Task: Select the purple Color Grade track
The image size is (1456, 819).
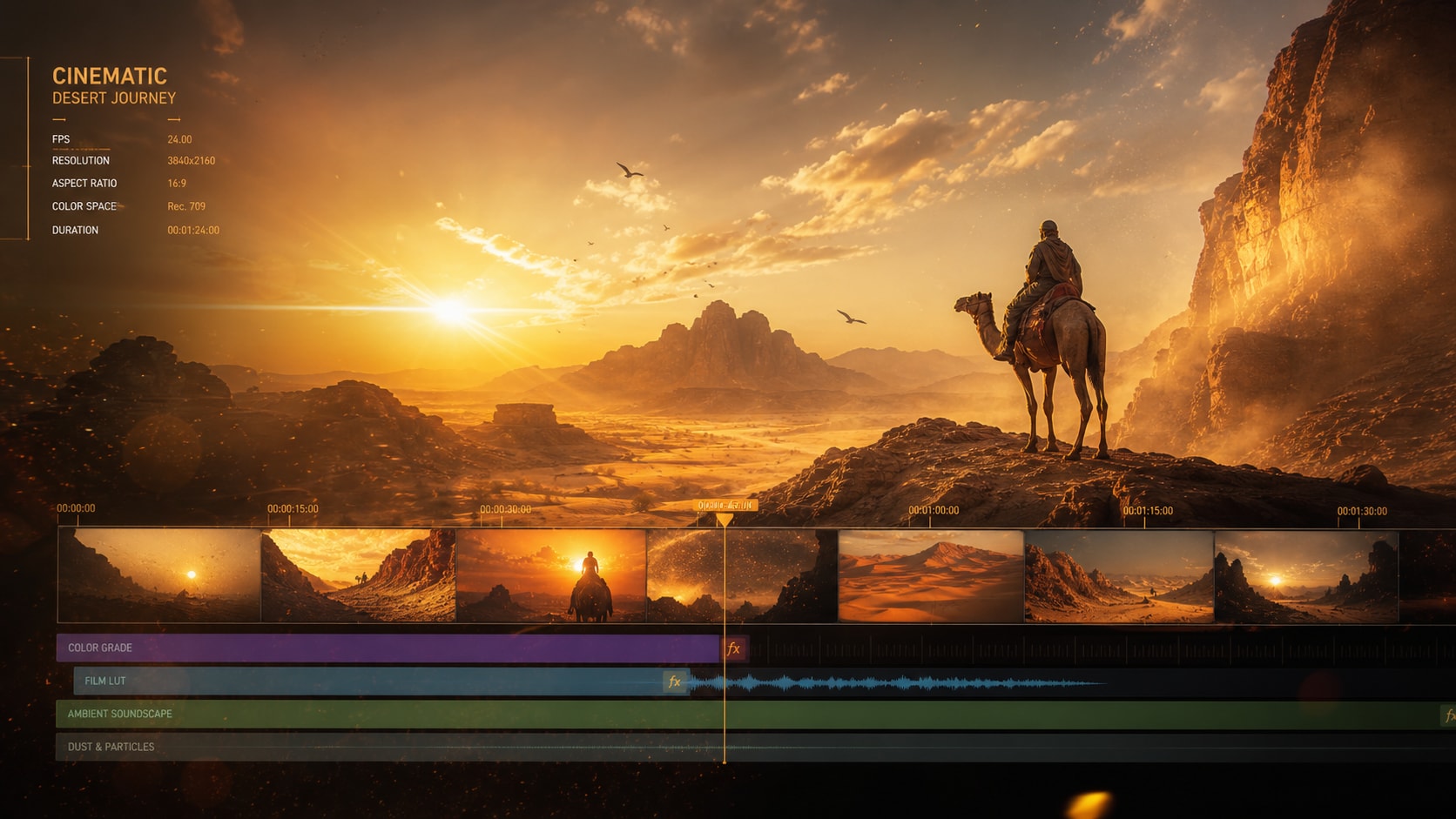Action: click(x=388, y=648)
